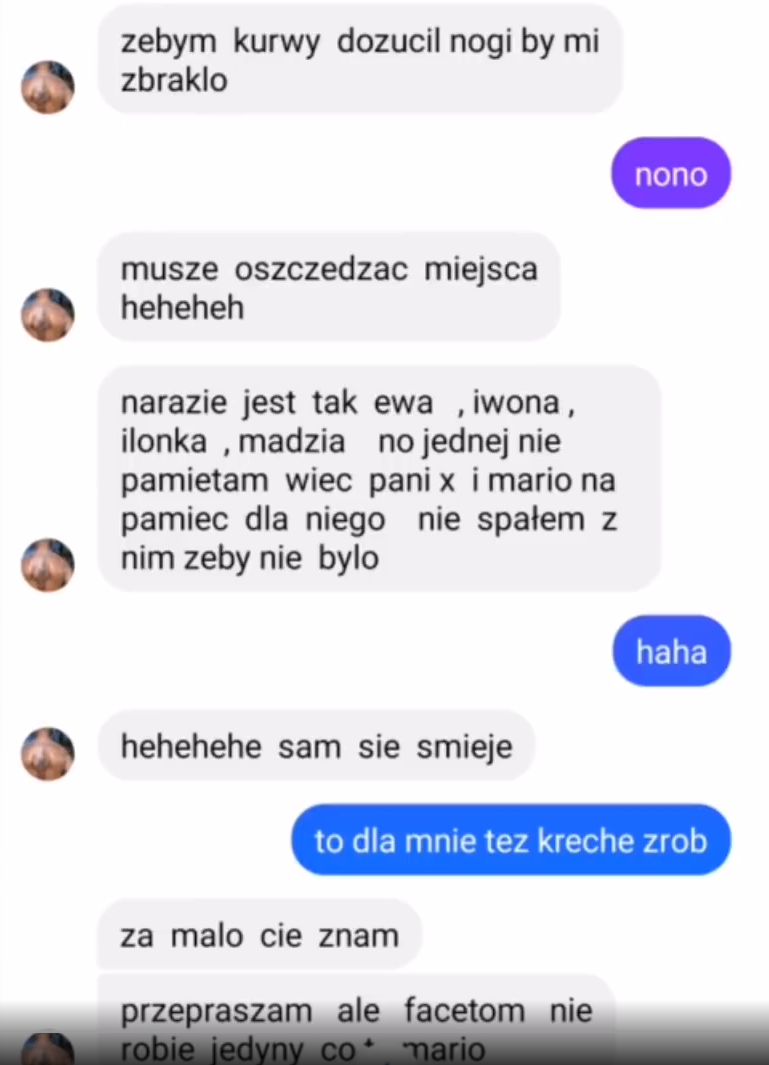Screen dimensions: 769x1065
Task: Click the word 'heheheh' under 'musze oszczedzac'
Action: coord(182,308)
